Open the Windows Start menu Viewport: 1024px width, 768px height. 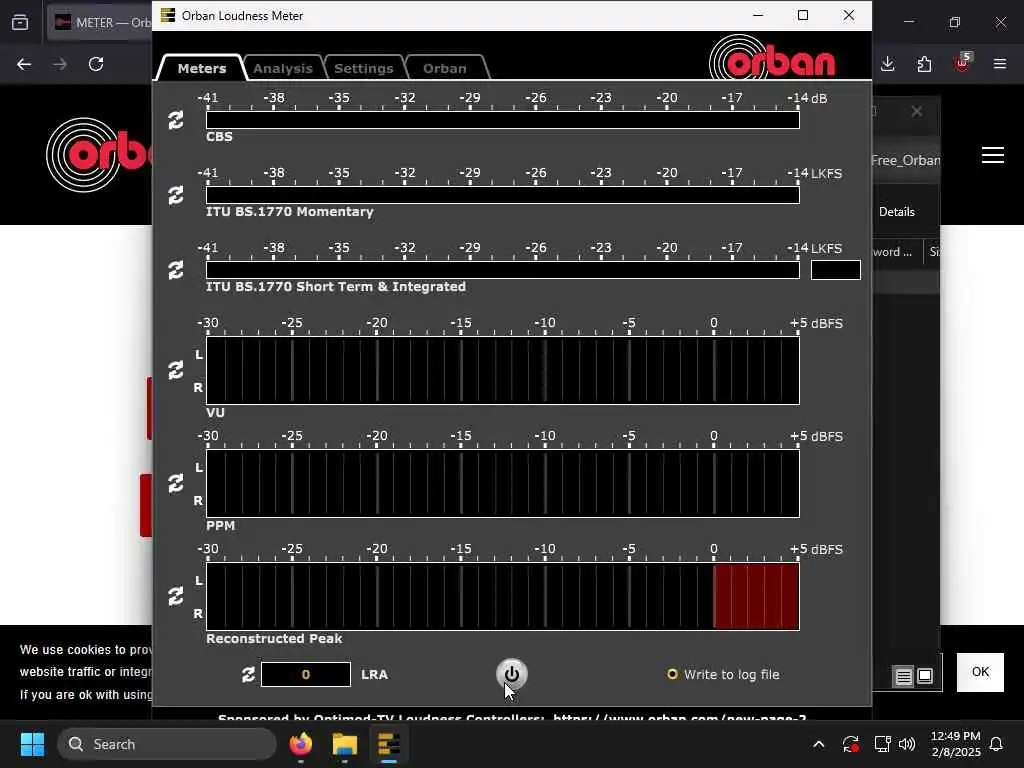tap(32, 744)
